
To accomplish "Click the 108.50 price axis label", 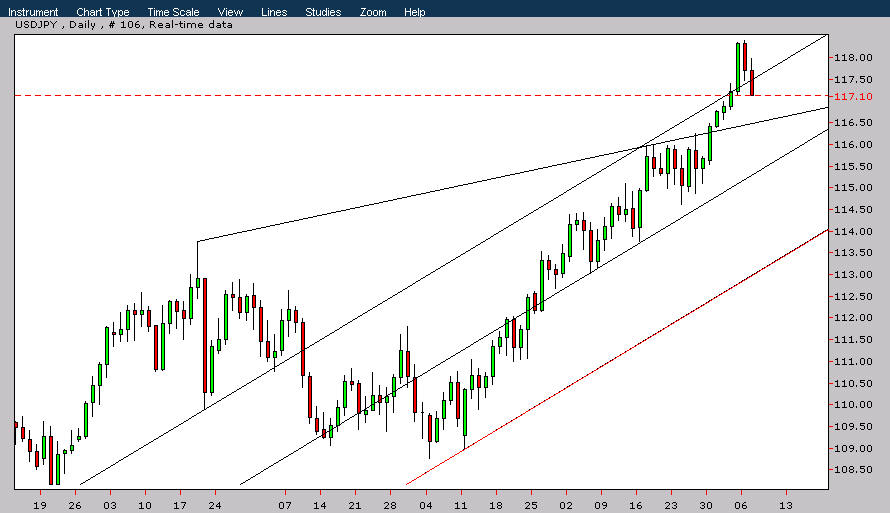I will 853,470.
